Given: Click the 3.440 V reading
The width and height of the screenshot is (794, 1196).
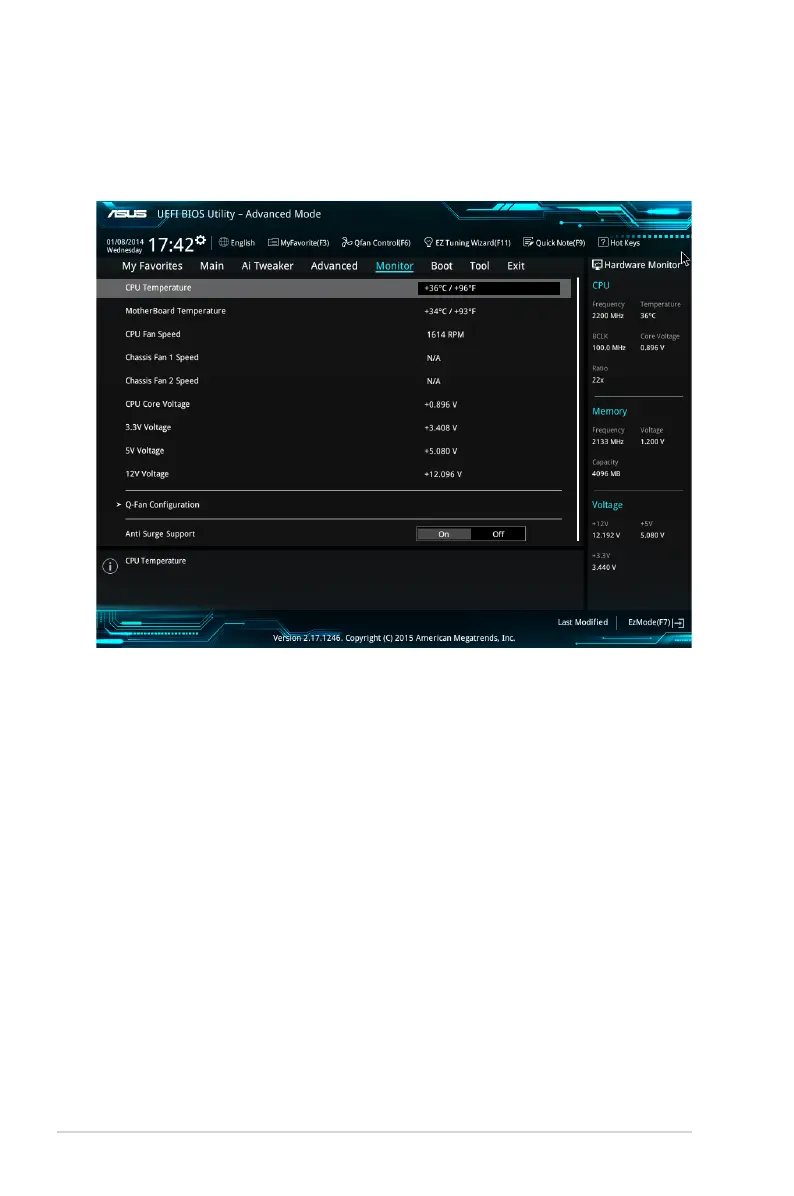Looking at the screenshot, I should (x=604, y=567).
